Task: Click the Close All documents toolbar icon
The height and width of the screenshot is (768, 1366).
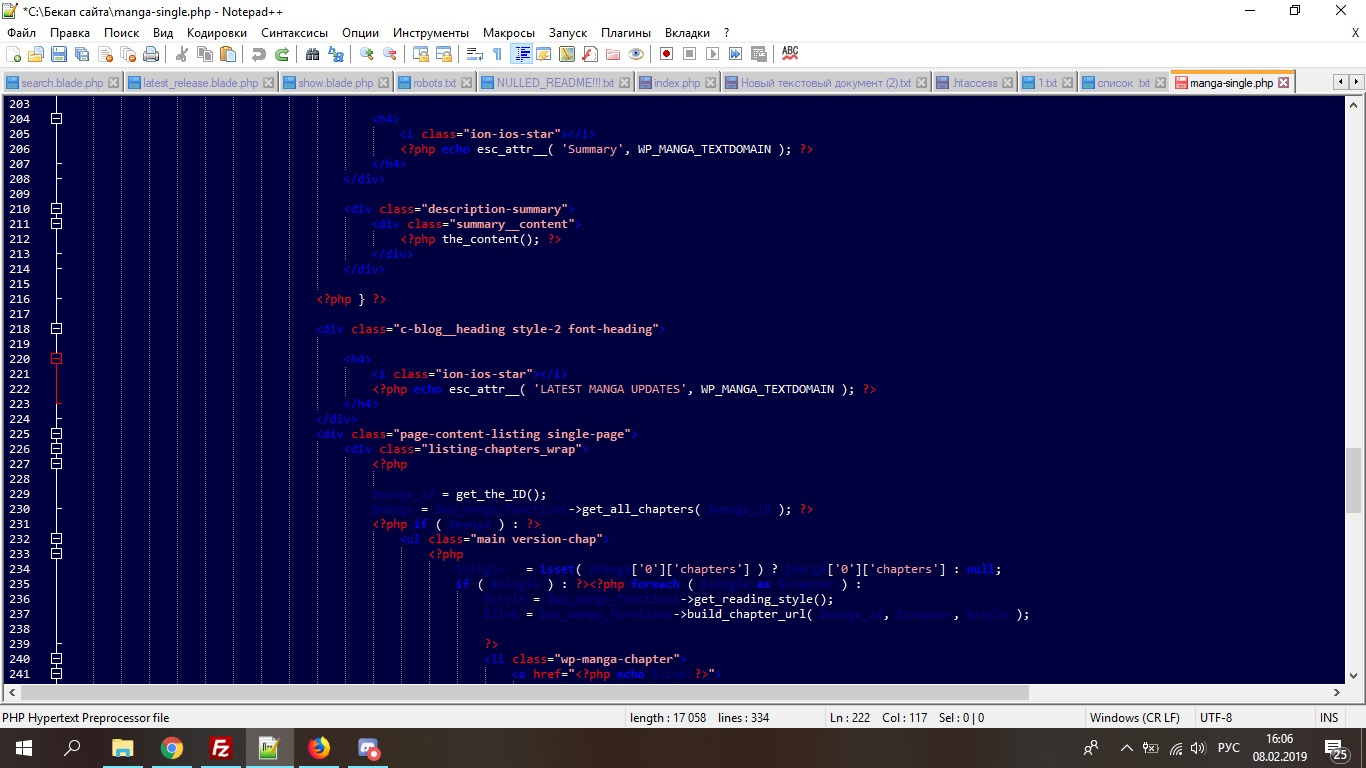Action: [x=128, y=54]
